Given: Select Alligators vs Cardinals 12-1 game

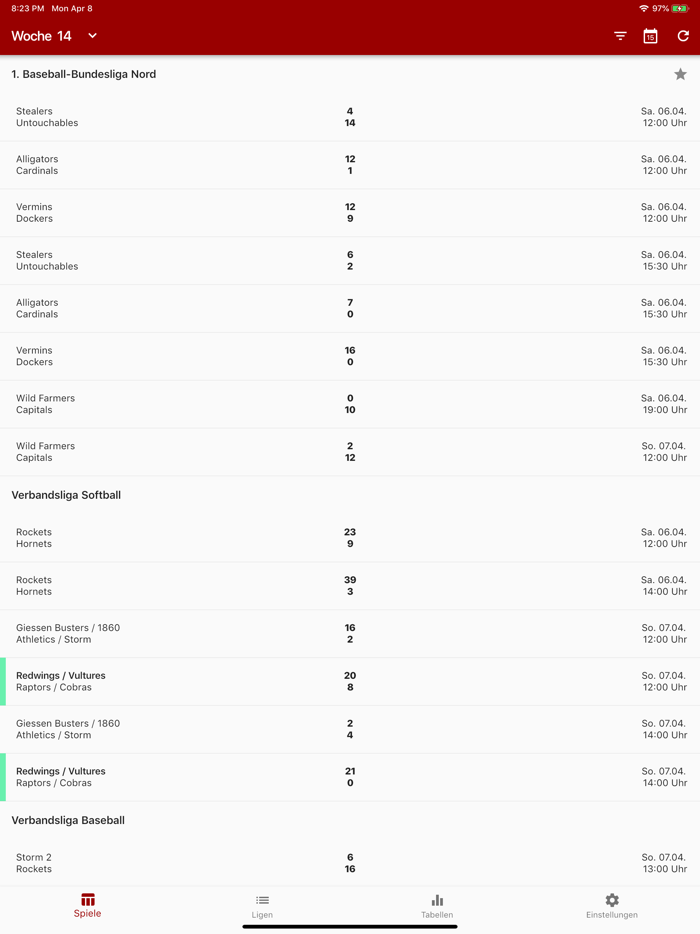Looking at the screenshot, I should click(x=350, y=165).
